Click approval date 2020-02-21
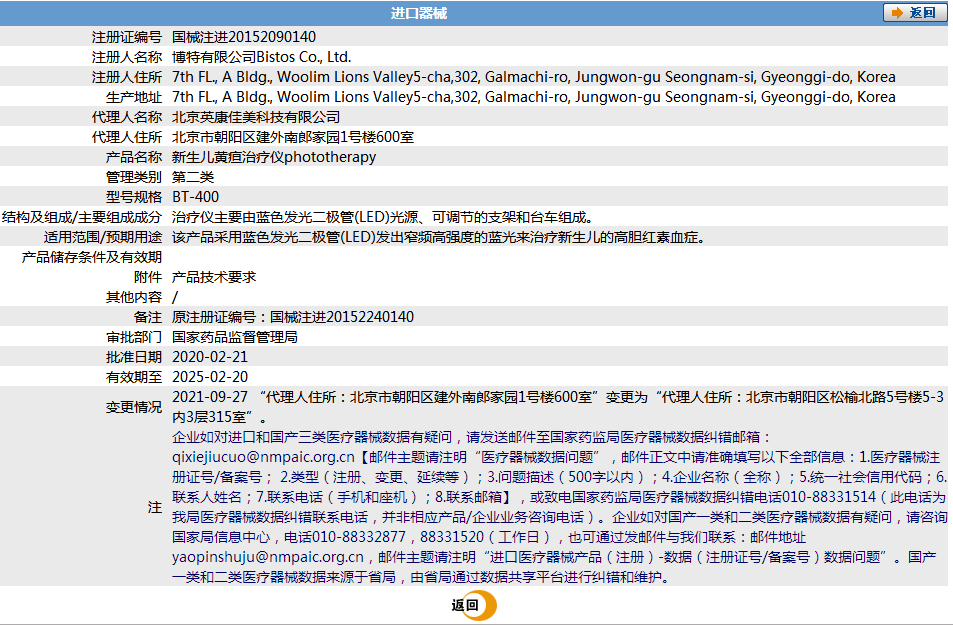Screen dimensions: 953x625 coord(210,357)
